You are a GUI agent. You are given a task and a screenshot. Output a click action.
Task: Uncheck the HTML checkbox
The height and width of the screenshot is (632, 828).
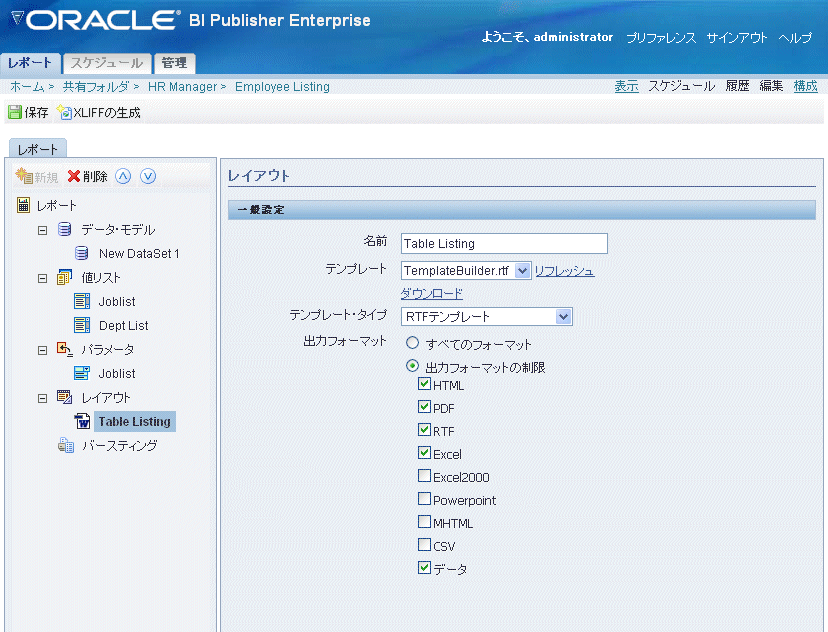[424, 384]
